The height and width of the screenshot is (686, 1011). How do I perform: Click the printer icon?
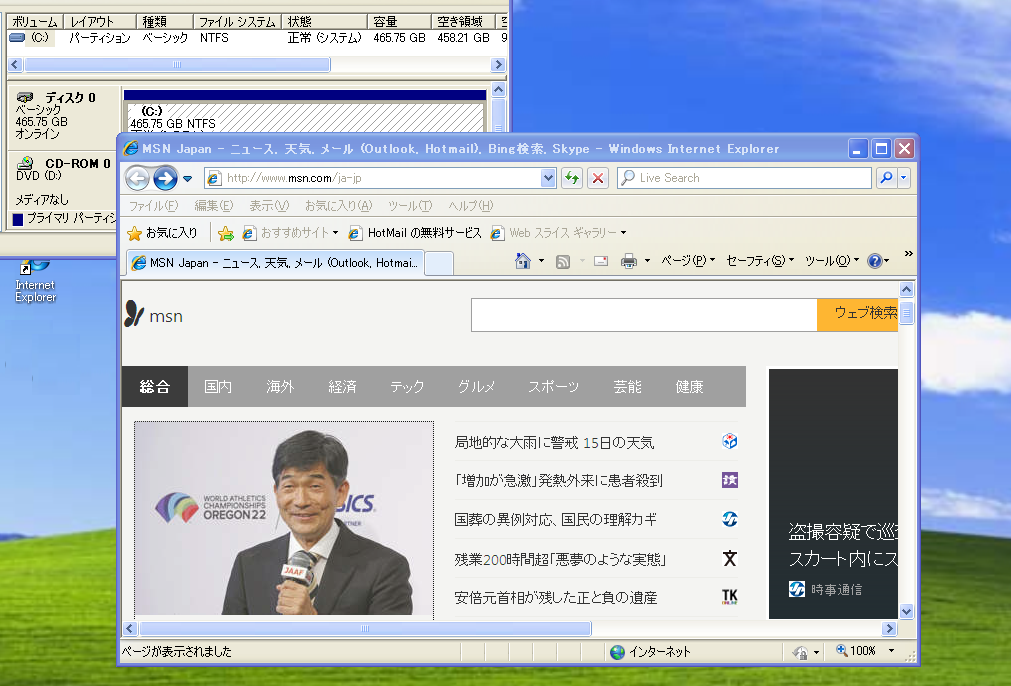tap(629, 261)
